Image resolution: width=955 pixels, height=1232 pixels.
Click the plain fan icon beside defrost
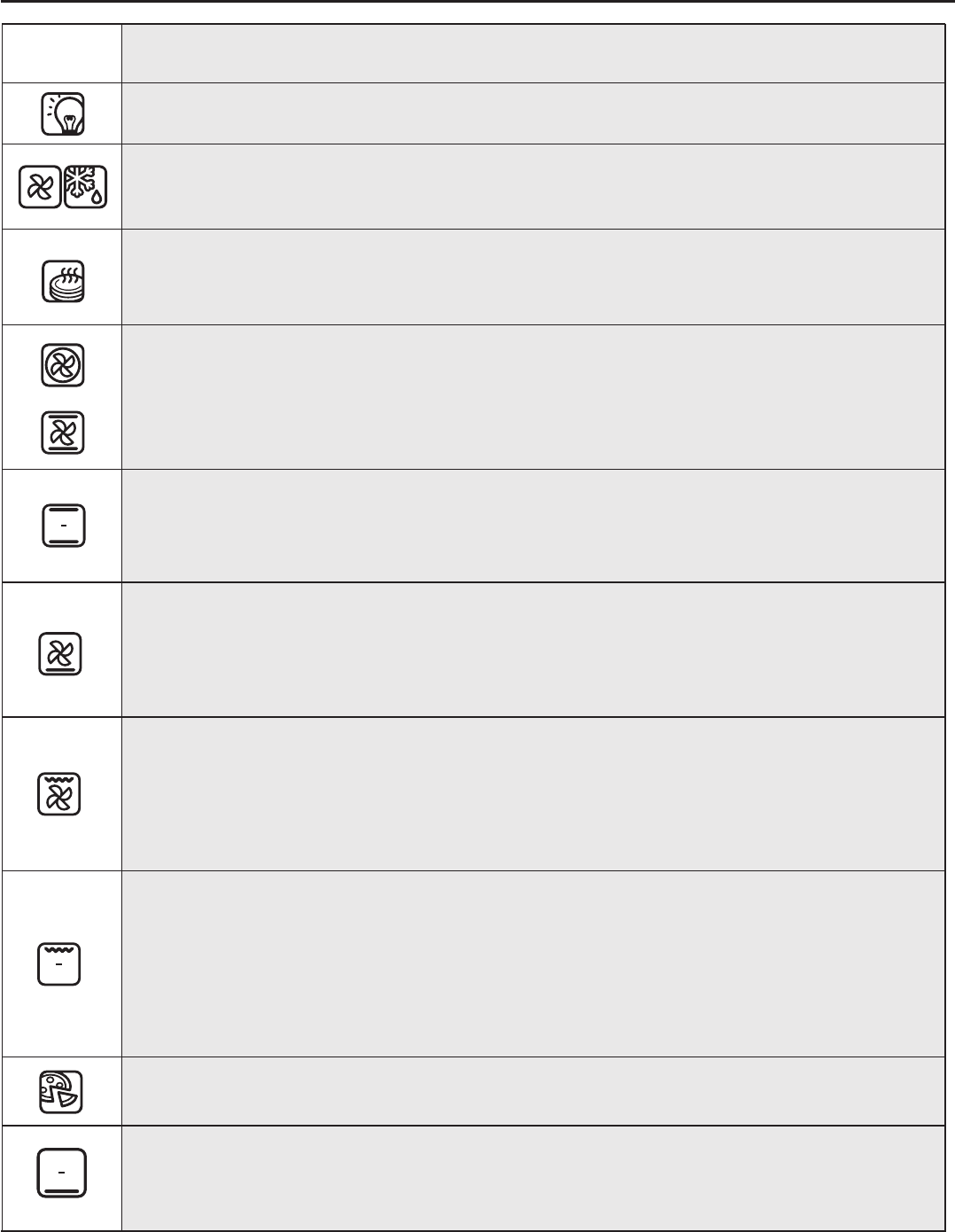tap(41, 187)
